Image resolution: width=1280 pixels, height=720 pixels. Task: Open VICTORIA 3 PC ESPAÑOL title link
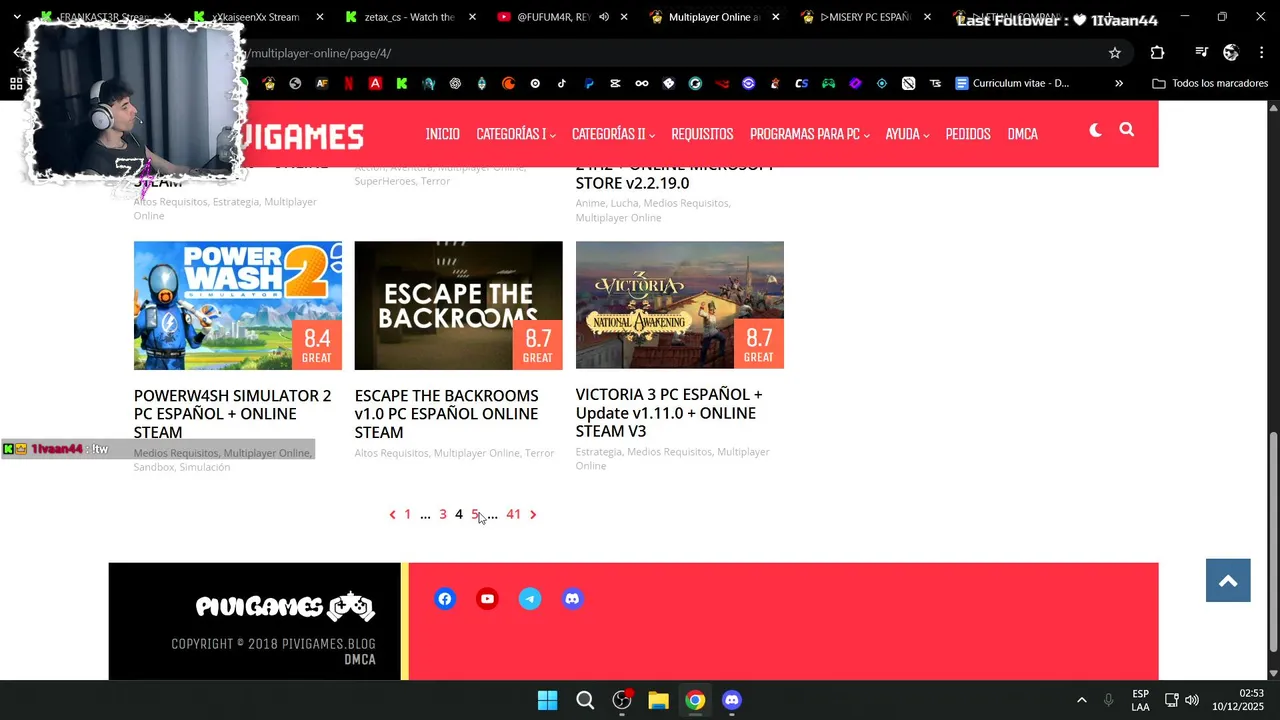click(x=669, y=413)
